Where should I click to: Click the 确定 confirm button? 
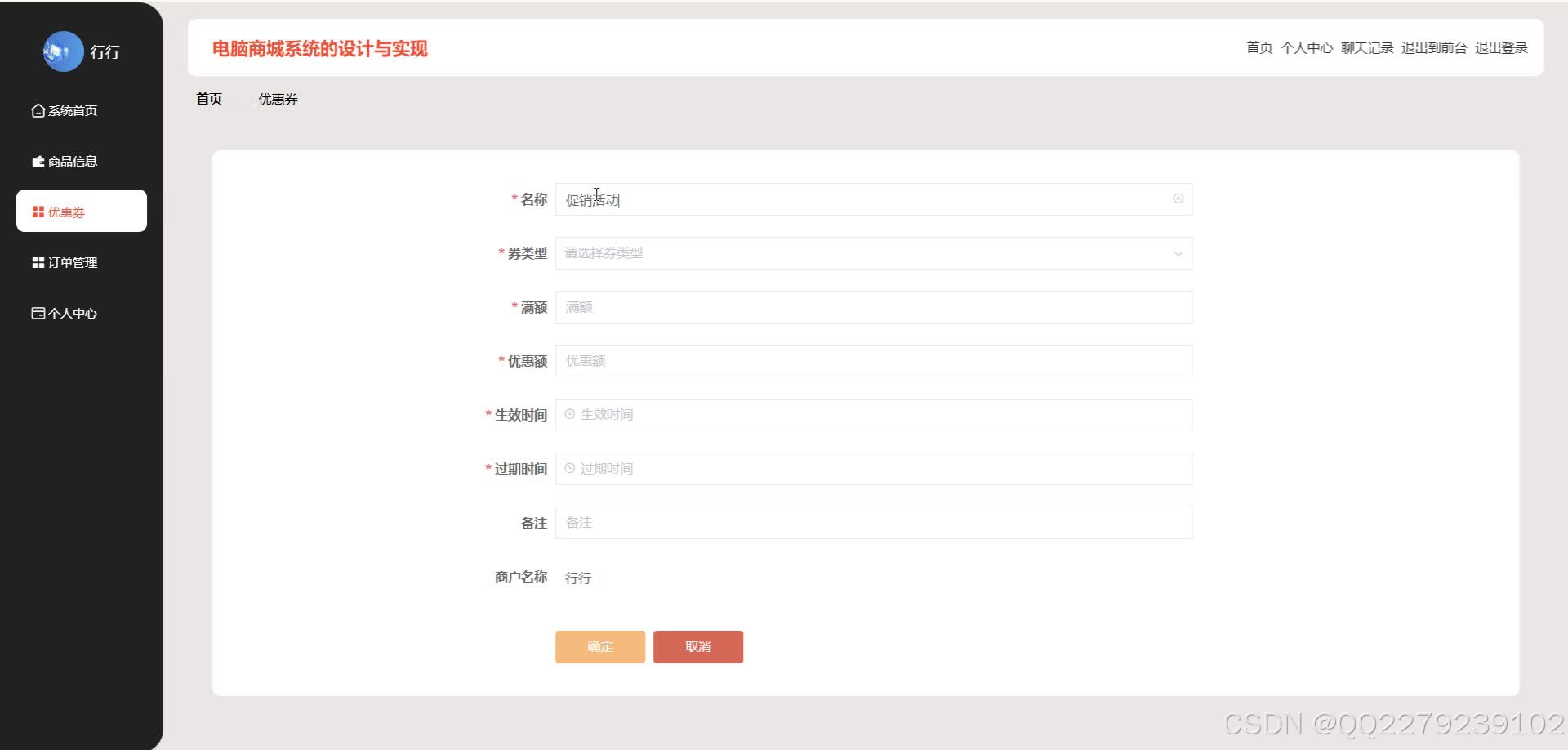[599, 646]
